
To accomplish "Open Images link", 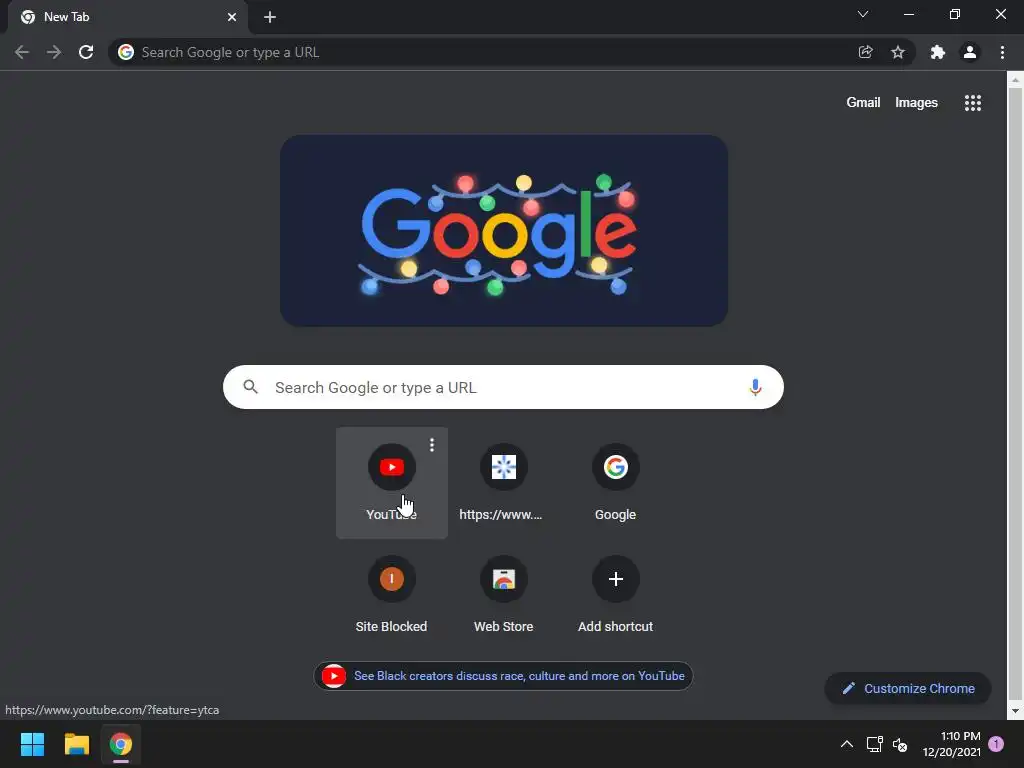I will point(916,103).
